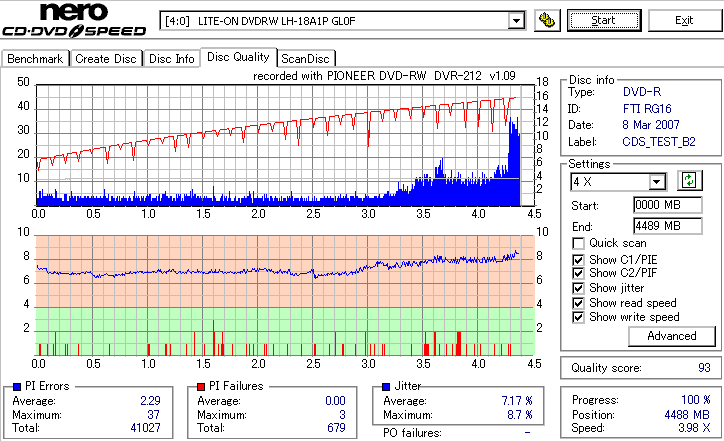Viewport: 724px width, 441px height.
Task: Click PI Errors Maximum value 37
Action: click(153, 415)
